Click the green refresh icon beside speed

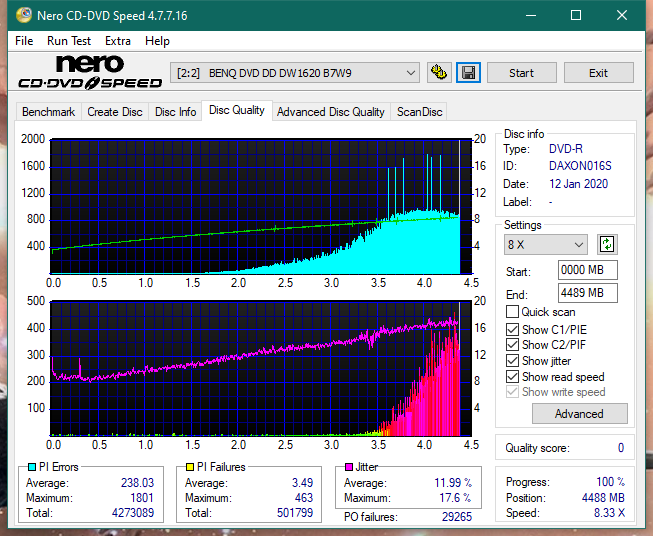[x=606, y=244]
